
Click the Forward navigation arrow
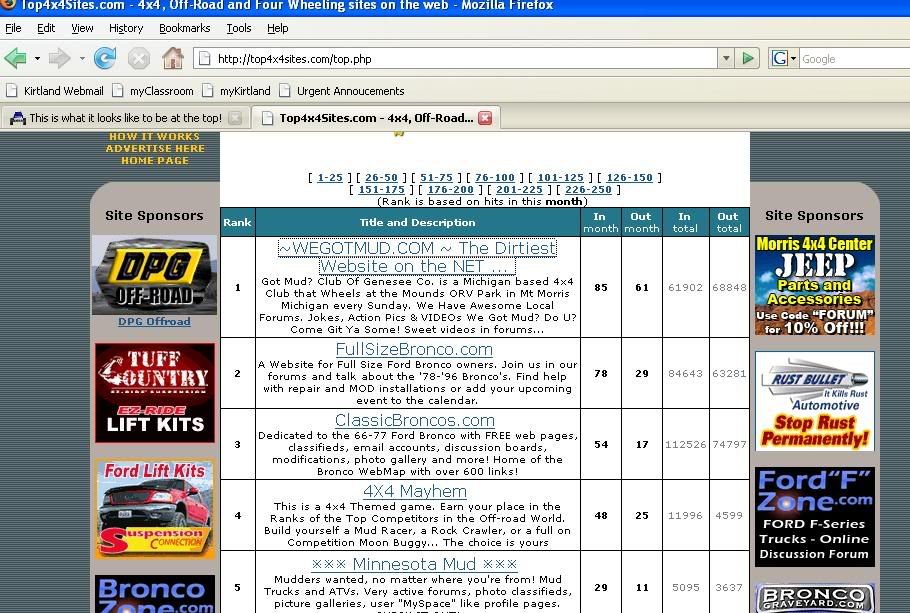click(59, 58)
